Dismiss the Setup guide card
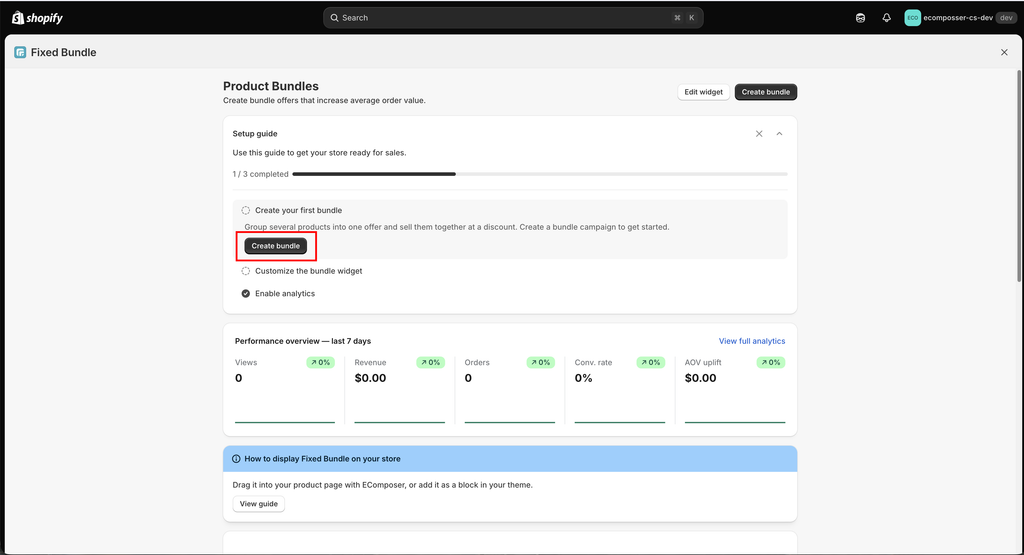Screen dimensions: 1024x555 [759, 134]
